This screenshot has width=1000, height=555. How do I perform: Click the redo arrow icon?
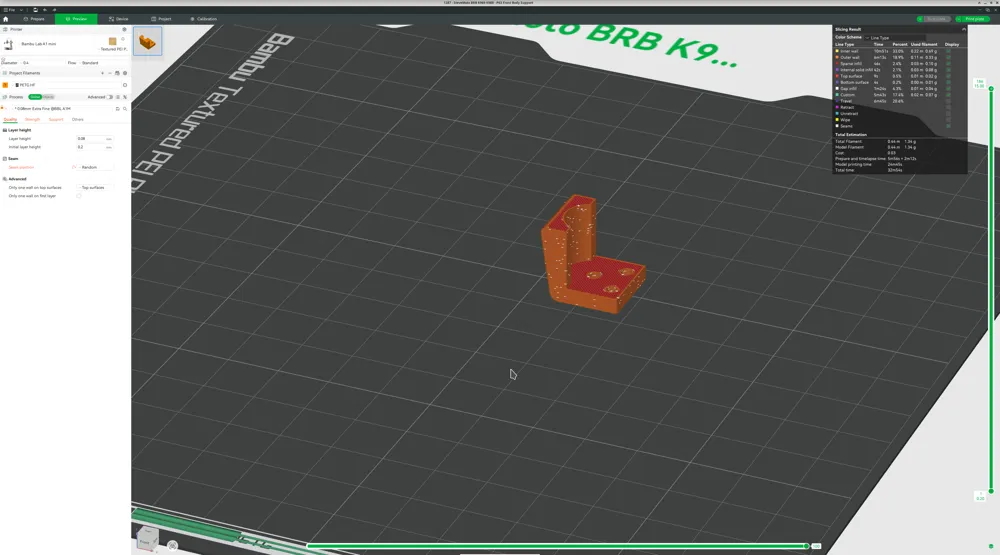(54, 10)
